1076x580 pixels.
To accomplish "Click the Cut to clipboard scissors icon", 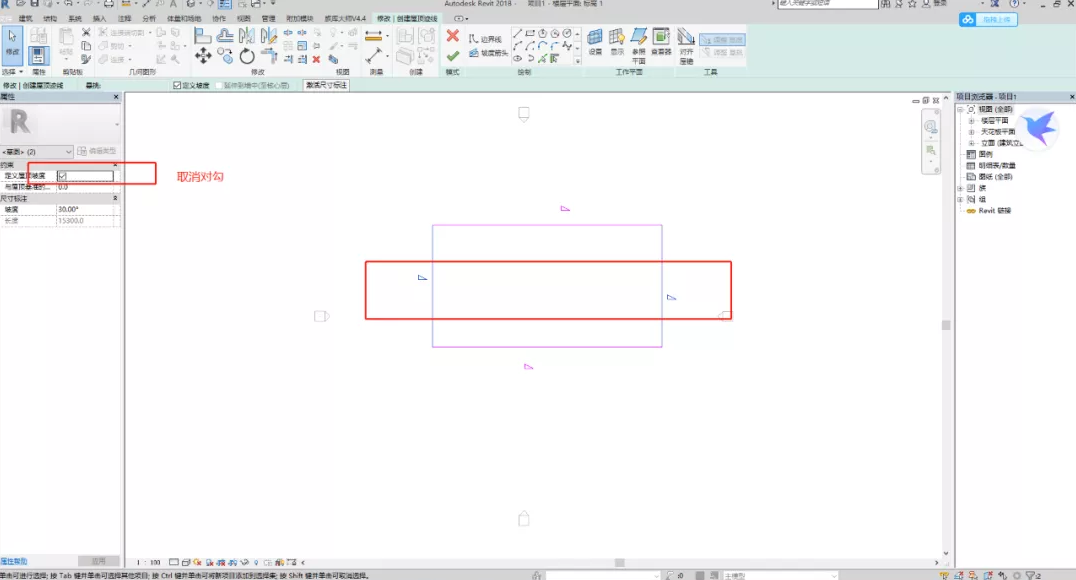I will (86, 32).
